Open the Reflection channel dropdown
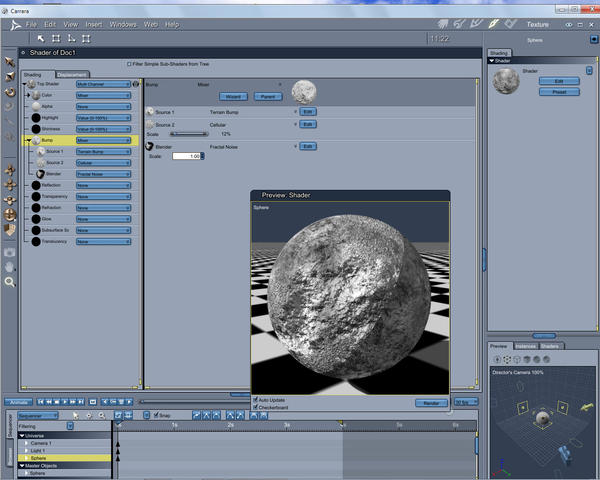600x480 pixels. pyautogui.click(x=103, y=185)
